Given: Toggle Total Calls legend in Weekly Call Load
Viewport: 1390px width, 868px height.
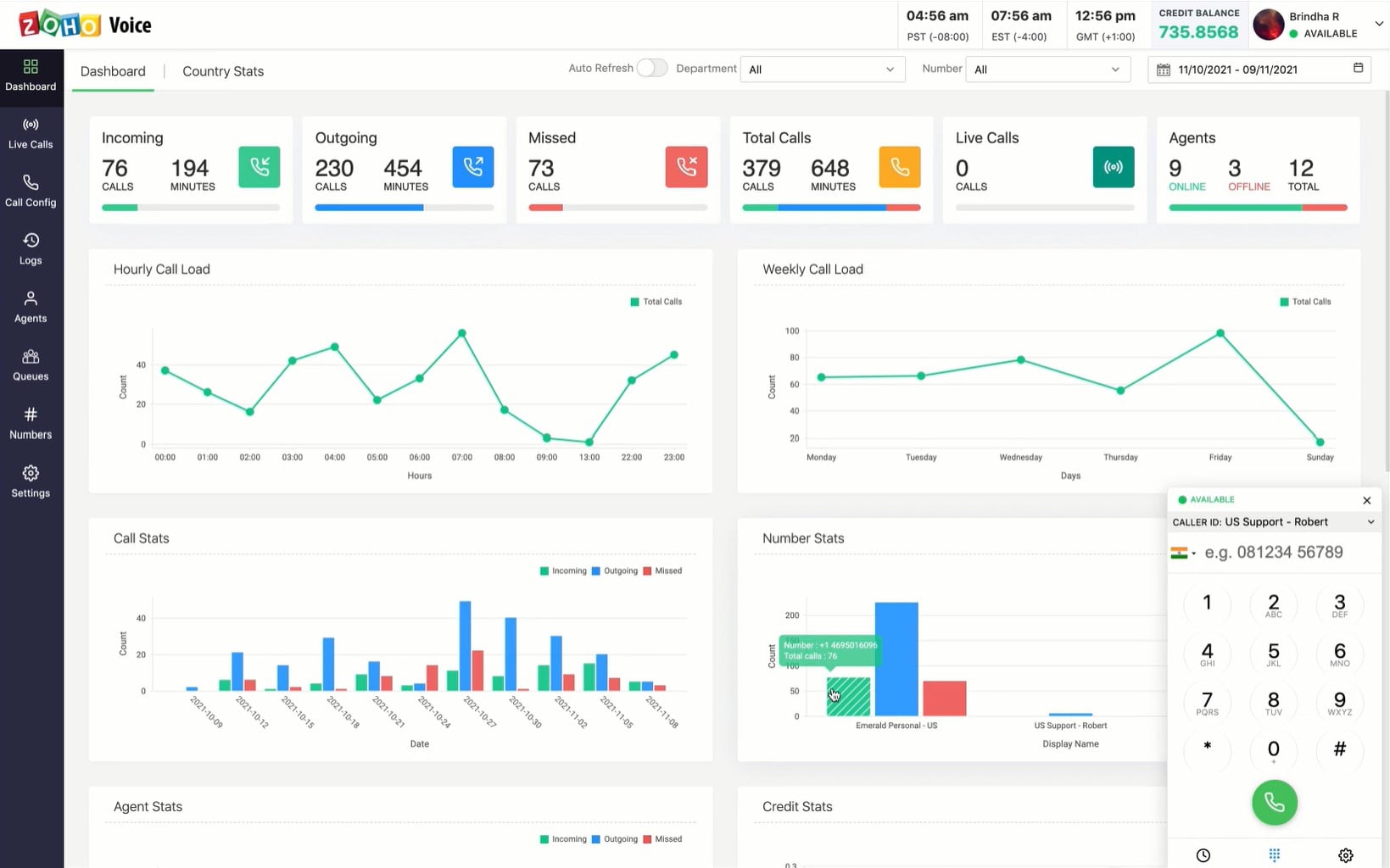Looking at the screenshot, I should click(1305, 302).
